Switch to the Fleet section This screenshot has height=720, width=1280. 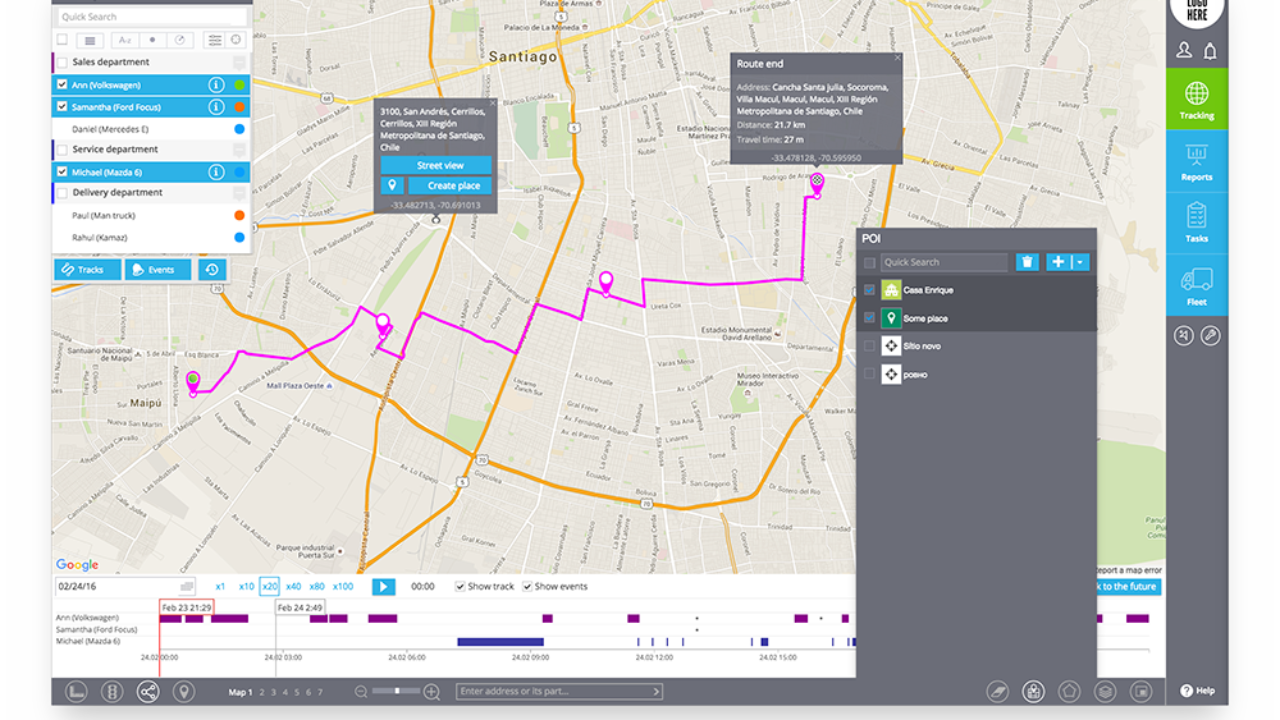[1196, 287]
